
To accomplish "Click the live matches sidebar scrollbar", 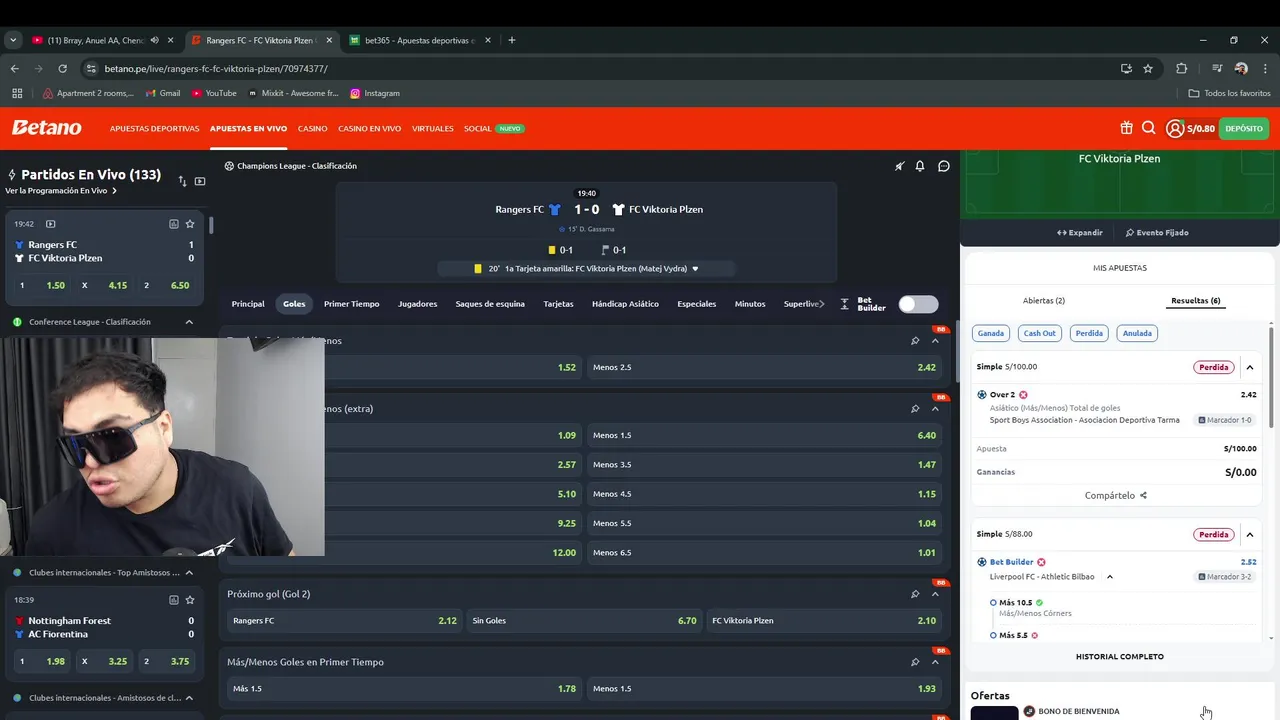I will tap(211, 225).
